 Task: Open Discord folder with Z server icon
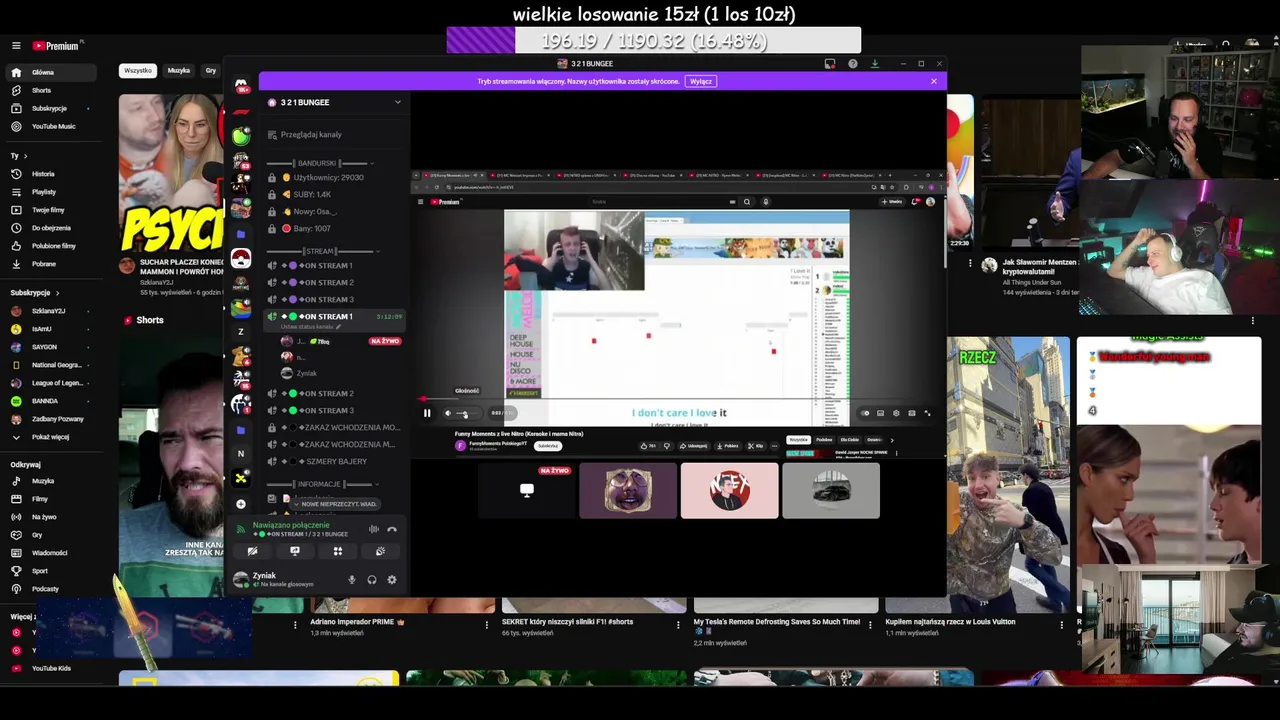(x=240, y=331)
